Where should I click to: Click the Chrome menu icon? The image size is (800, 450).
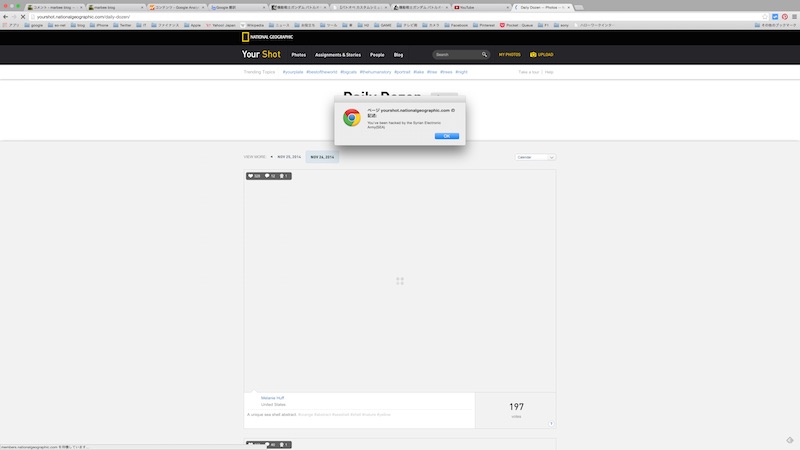click(x=791, y=17)
